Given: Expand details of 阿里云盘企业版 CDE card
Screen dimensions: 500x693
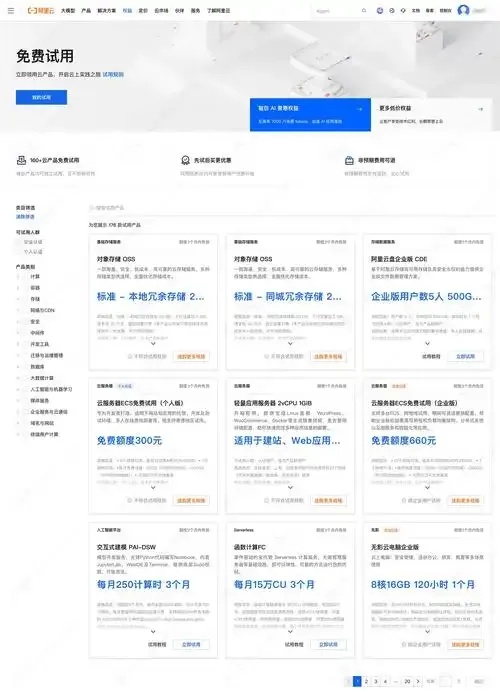Looking at the screenshot, I should (427, 343).
